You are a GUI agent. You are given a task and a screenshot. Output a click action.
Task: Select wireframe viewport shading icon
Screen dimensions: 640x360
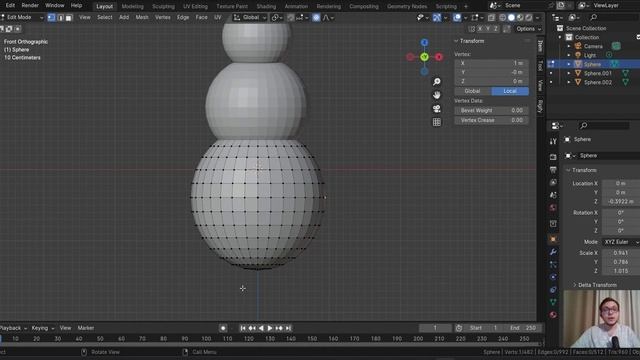503,18
